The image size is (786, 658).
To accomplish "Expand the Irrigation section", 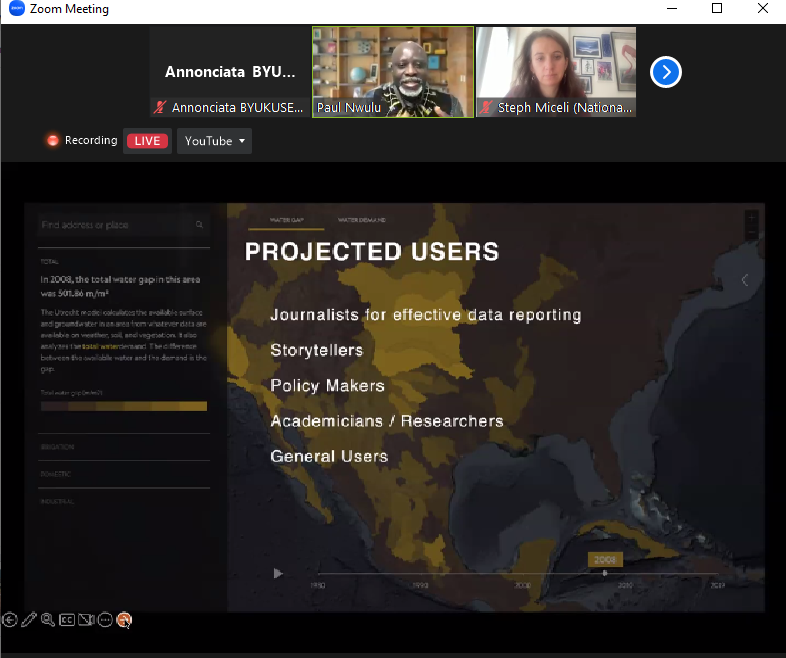I will pos(58,447).
